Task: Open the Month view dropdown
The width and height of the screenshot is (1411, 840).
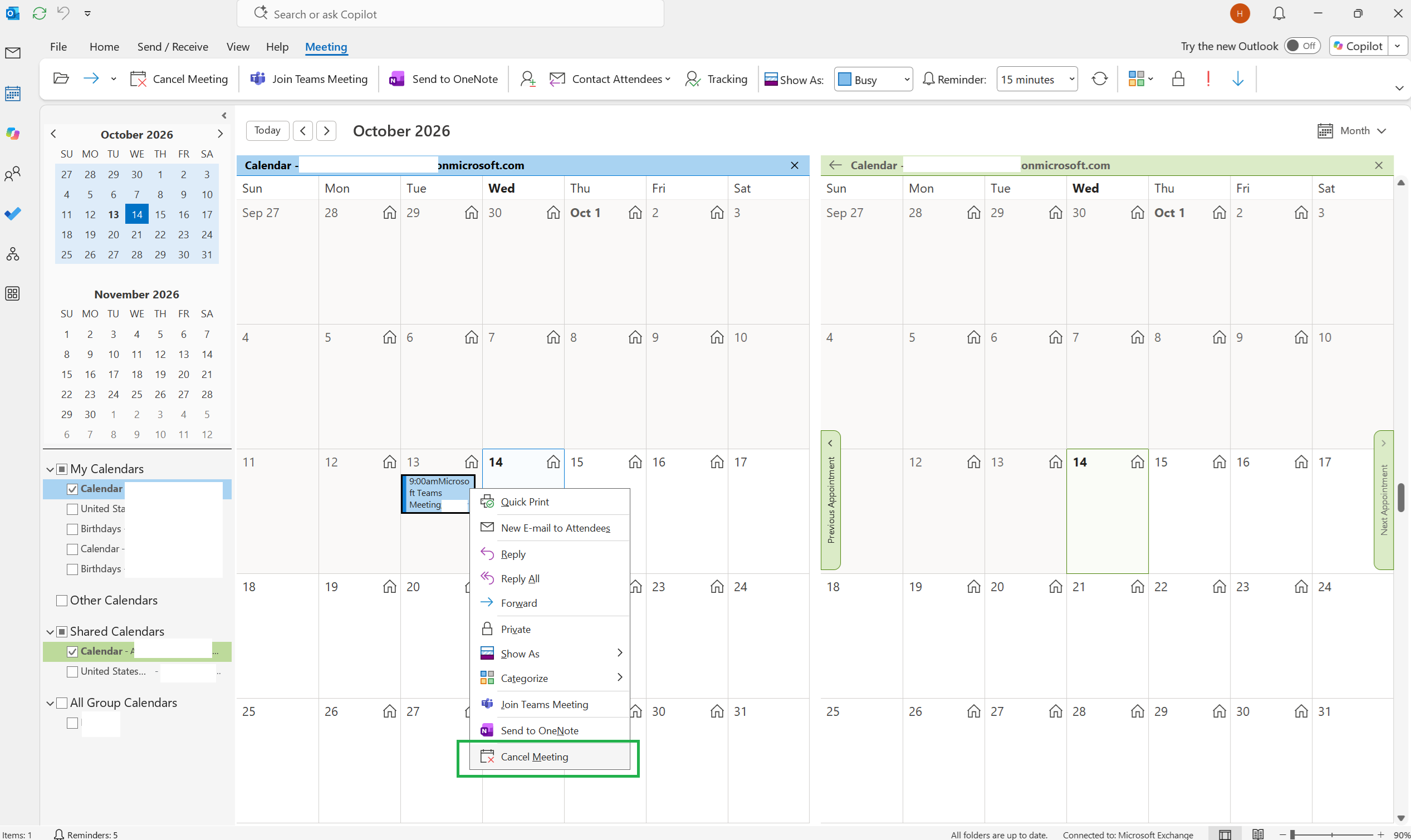Action: 1351,131
